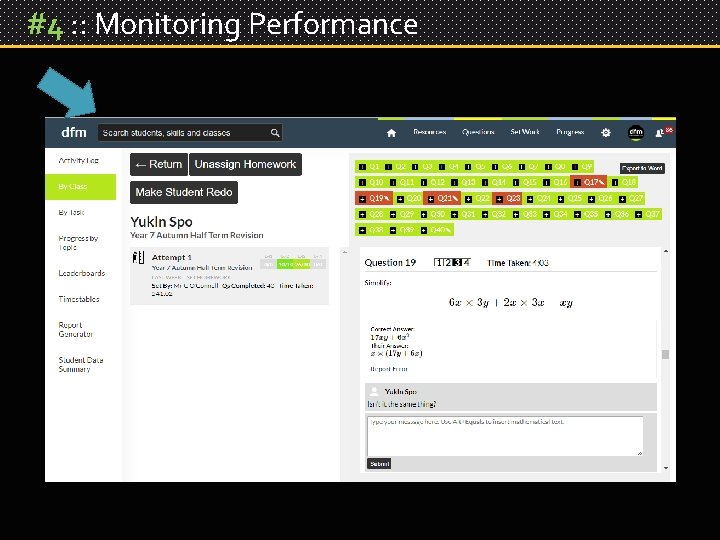720x540 pixels.
Task: Open Progress by Topic in sidebar
Action: (x=78, y=242)
